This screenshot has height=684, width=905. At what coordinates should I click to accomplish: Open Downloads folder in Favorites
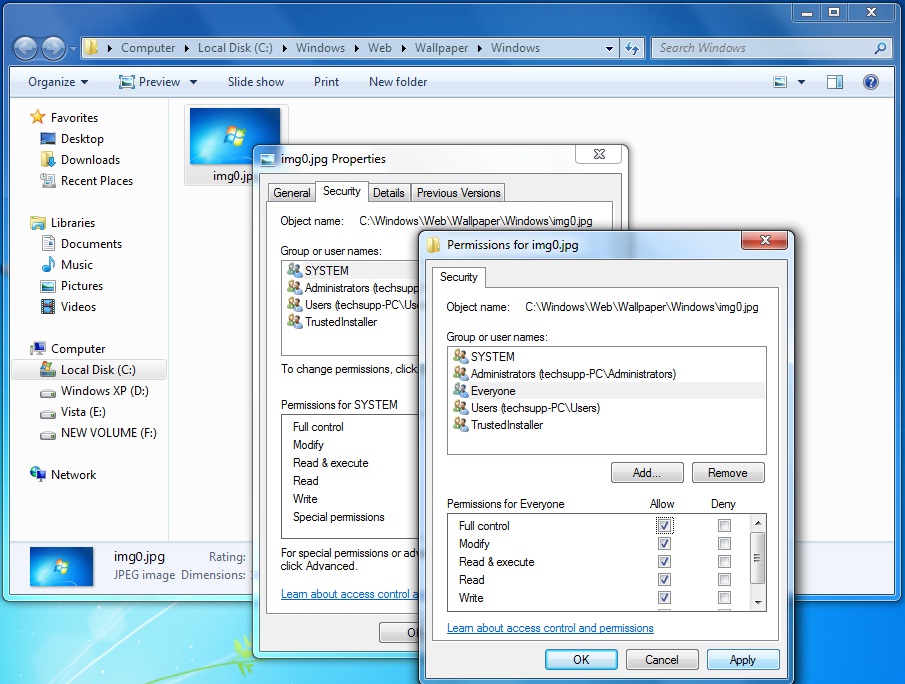click(x=90, y=160)
